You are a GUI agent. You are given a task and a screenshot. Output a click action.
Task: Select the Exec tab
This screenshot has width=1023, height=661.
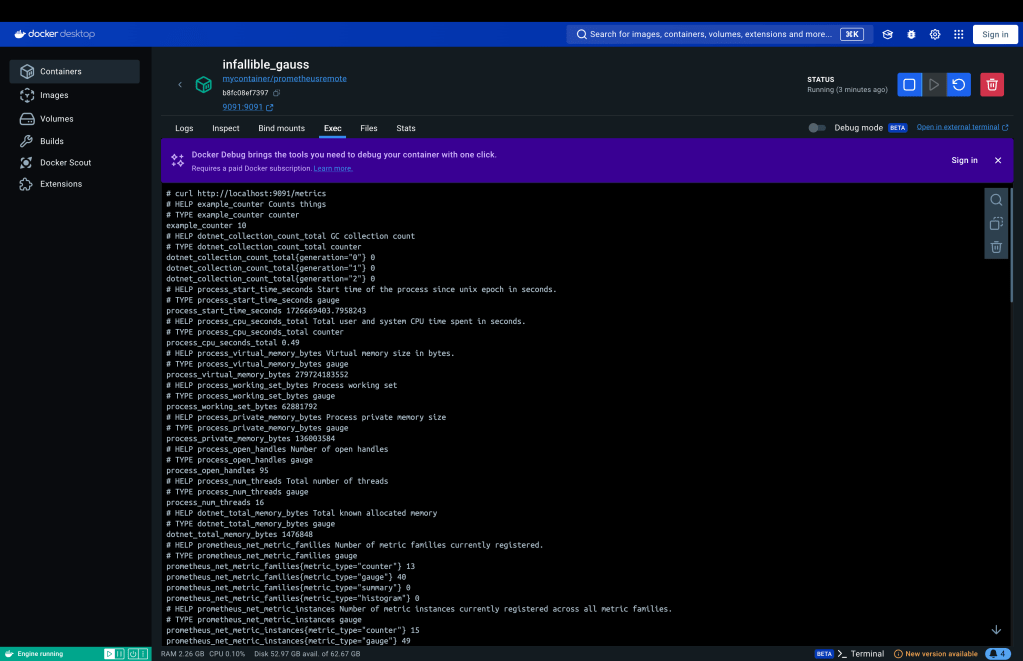[332, 129]
